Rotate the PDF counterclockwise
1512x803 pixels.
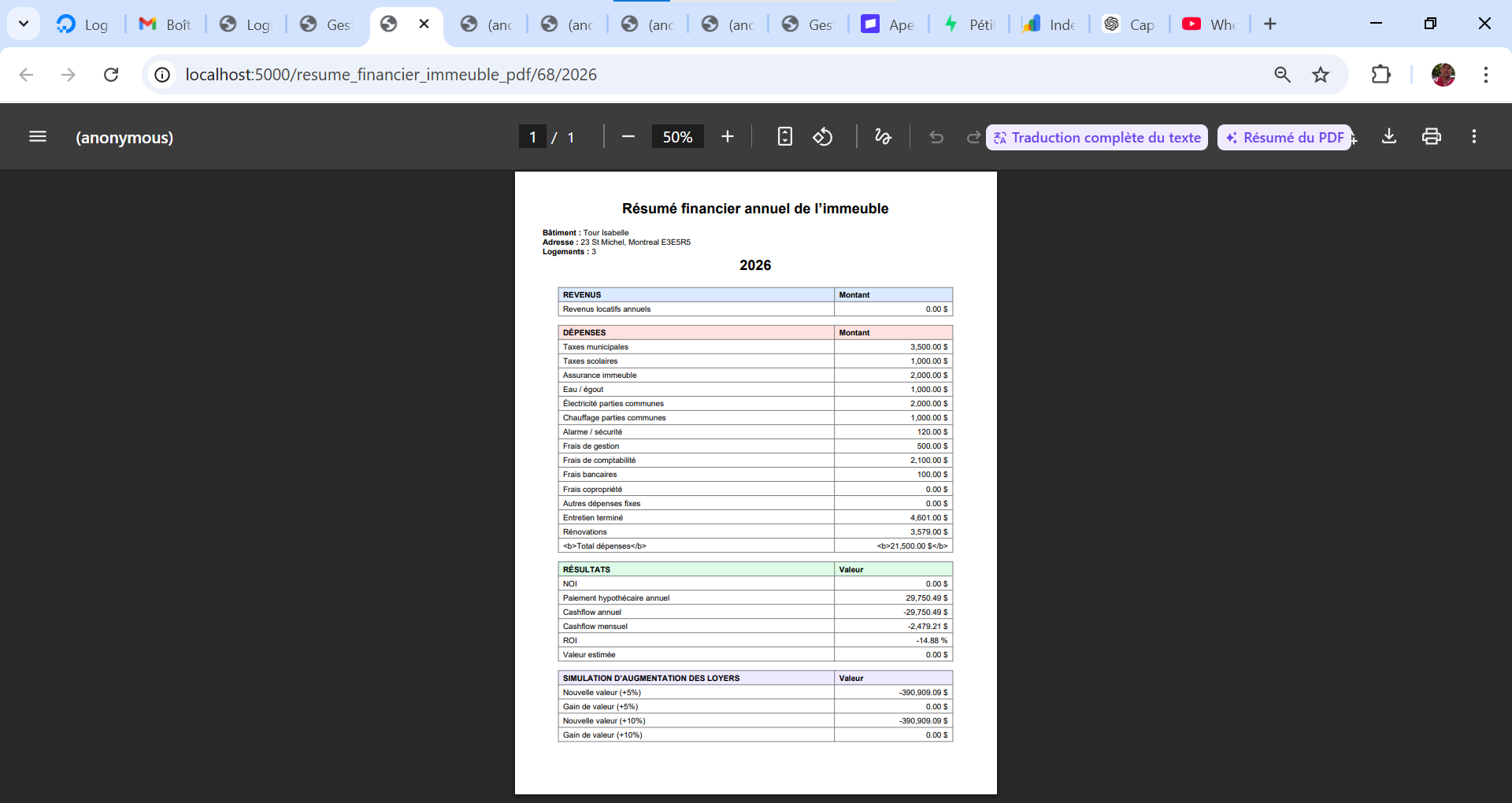click(x=823, y=137)
